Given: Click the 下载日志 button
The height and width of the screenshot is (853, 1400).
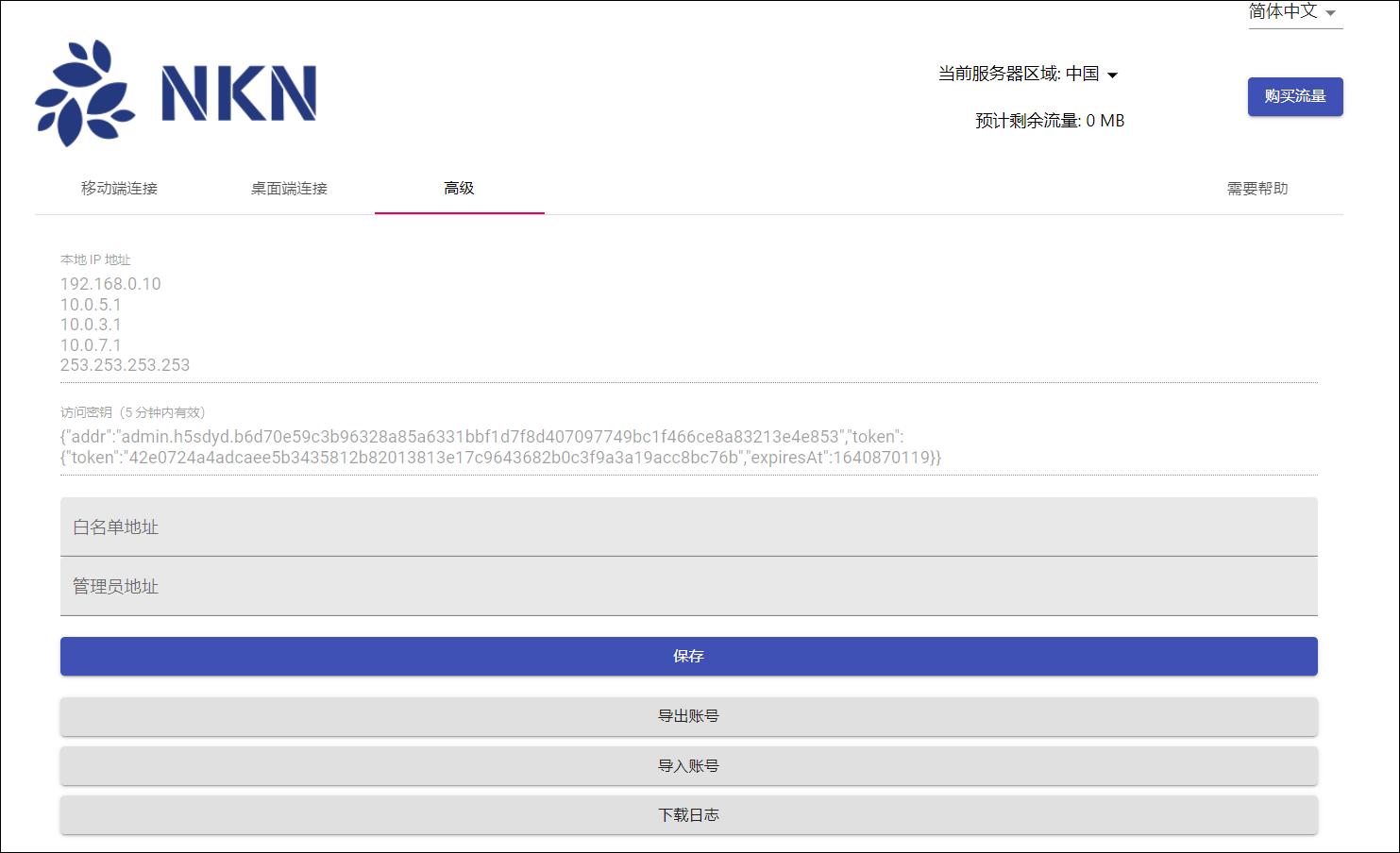Looking at the screenshot, I should click(688, 814).
